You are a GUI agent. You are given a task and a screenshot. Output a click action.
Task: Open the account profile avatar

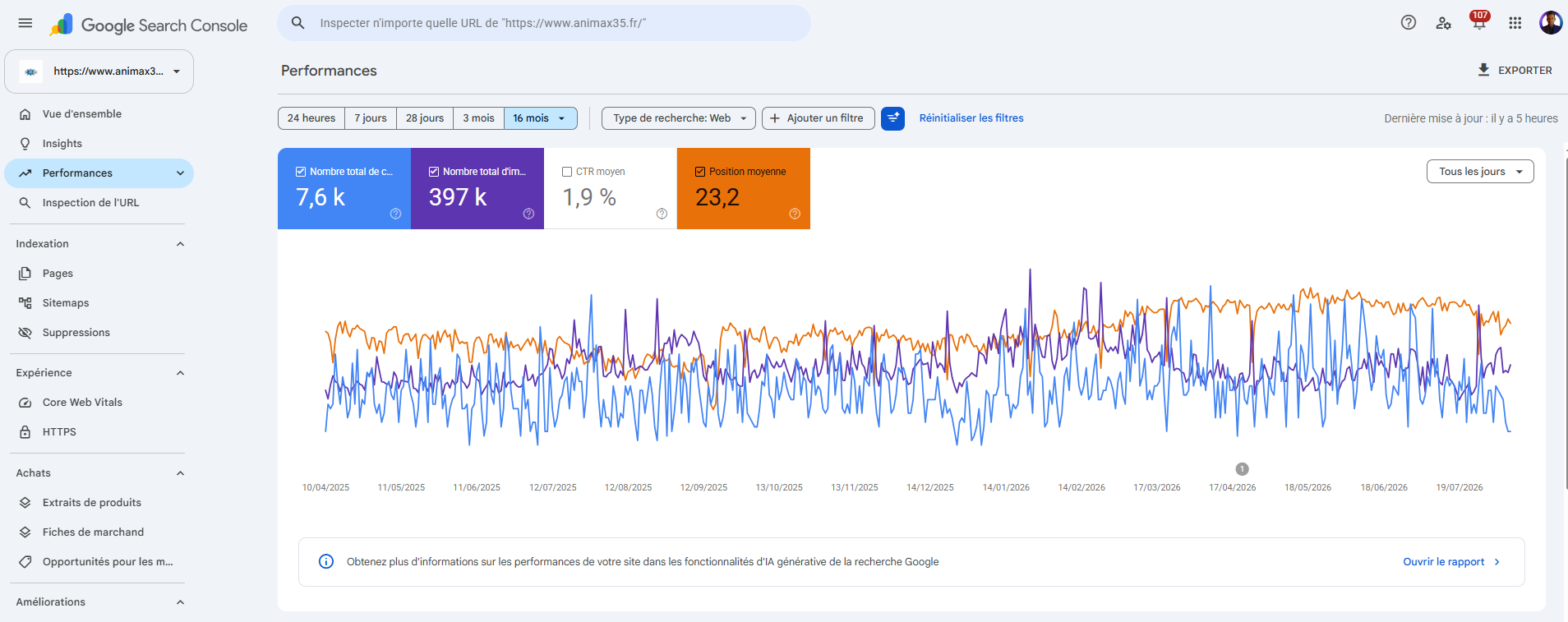(x=1551, y=23)
